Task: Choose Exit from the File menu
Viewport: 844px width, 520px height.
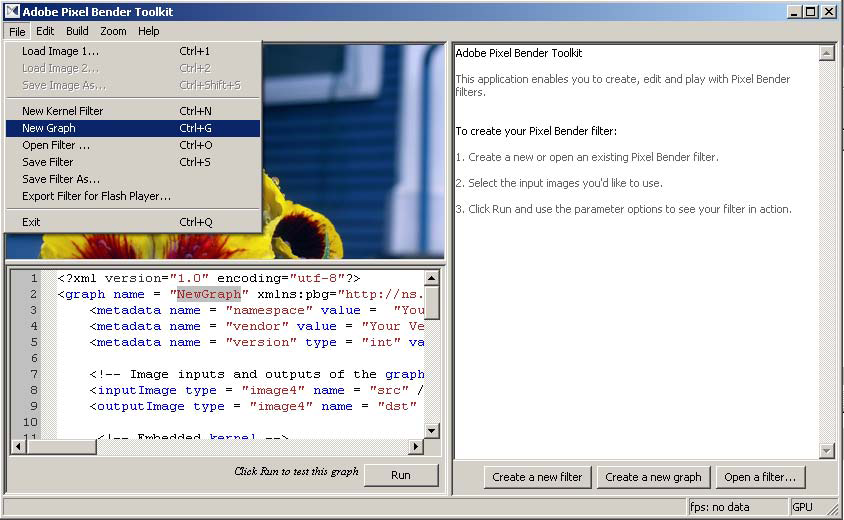Action: tap(133, 222)
